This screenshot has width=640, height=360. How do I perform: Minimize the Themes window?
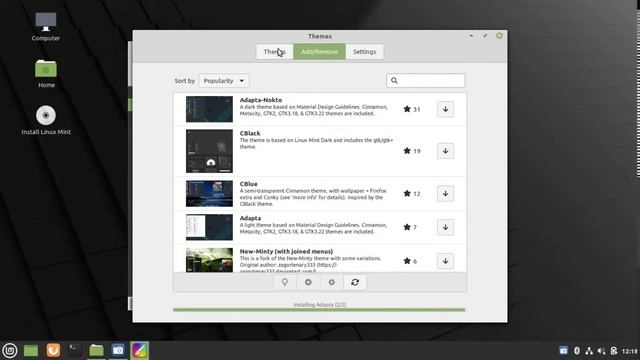point(471,36)
